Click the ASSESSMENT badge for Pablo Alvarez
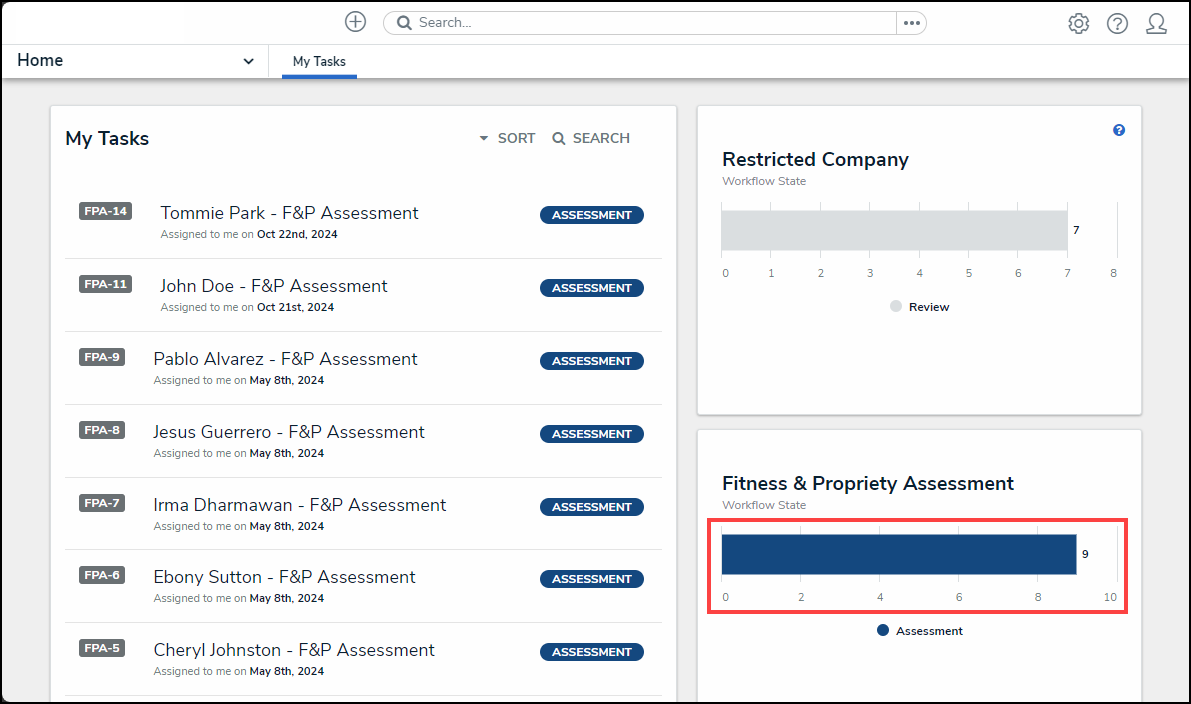Viewport: 1191px width, 704px height. [x=592, y=361]
